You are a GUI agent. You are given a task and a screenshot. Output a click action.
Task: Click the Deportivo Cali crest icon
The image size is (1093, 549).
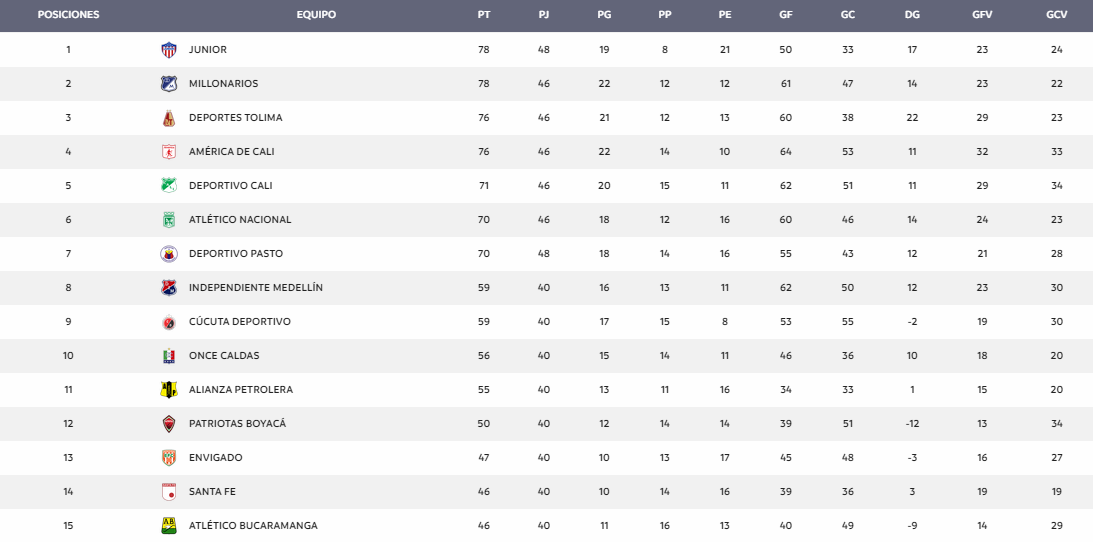click(x=169, y=186)
